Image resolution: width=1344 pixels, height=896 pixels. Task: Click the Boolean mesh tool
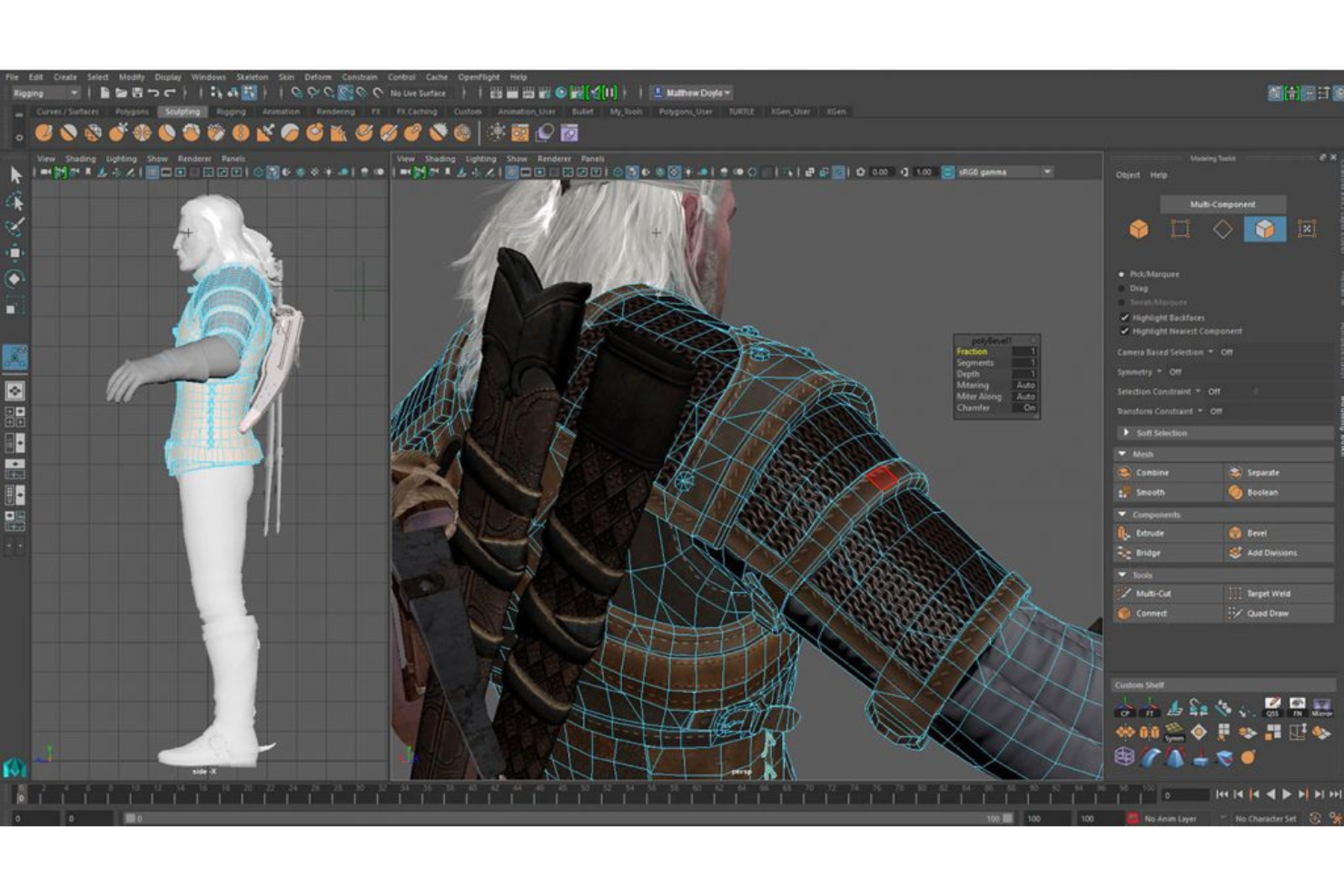tap(1279, 493)
